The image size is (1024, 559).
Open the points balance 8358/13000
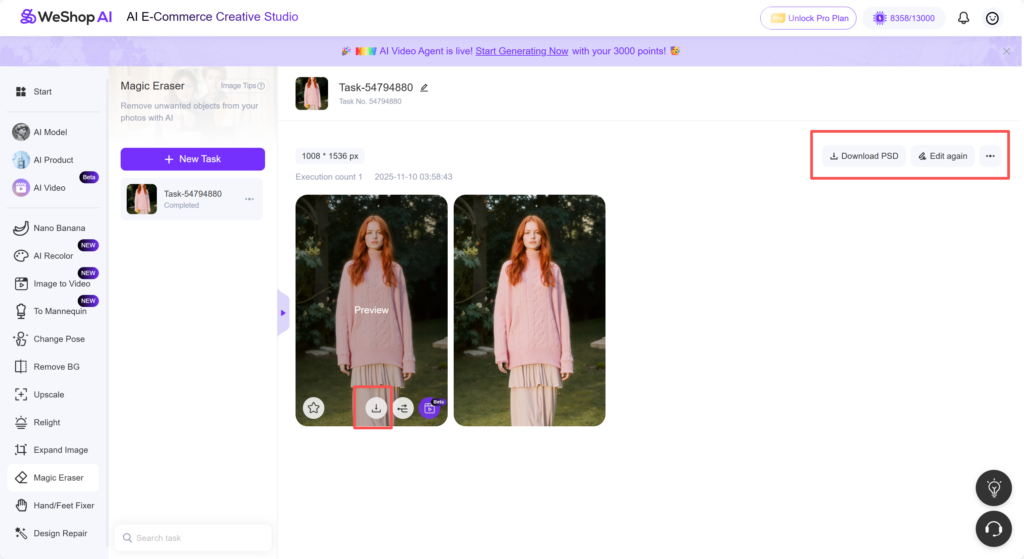pyautogui.click(x=904, y=18)
